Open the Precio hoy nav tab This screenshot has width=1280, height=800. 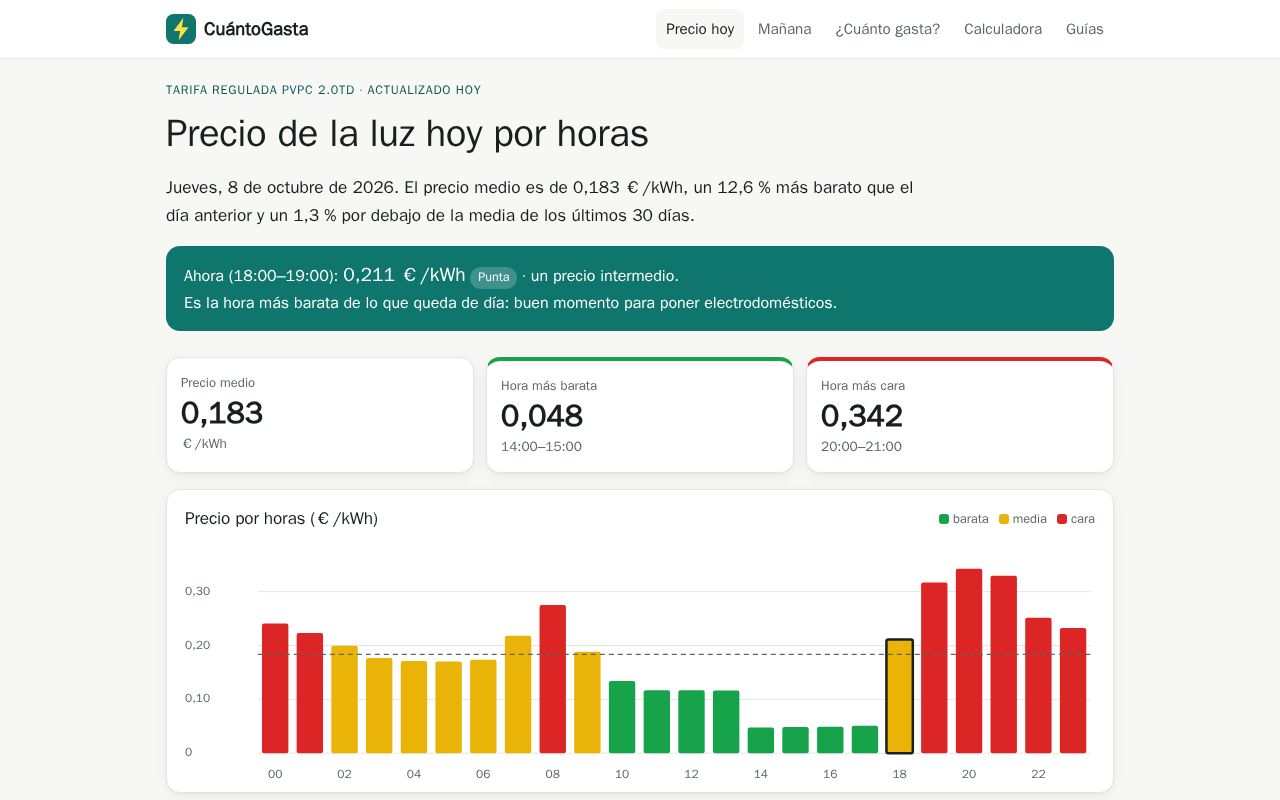(x=700, y=29)
